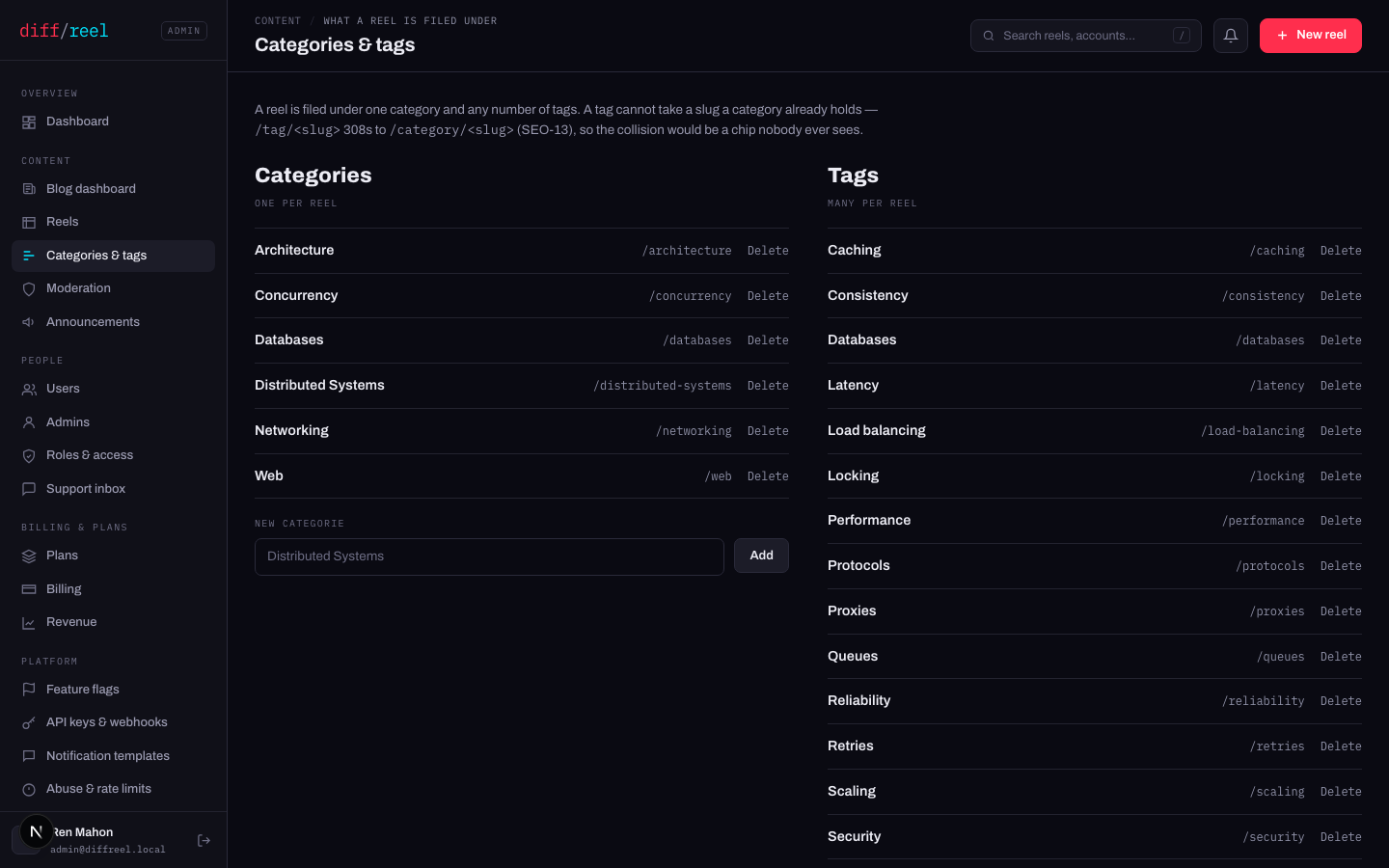The height and width of the screenshot is (868, 1389).
Task: Click the Performance tag name
Action: click(869, 520)
